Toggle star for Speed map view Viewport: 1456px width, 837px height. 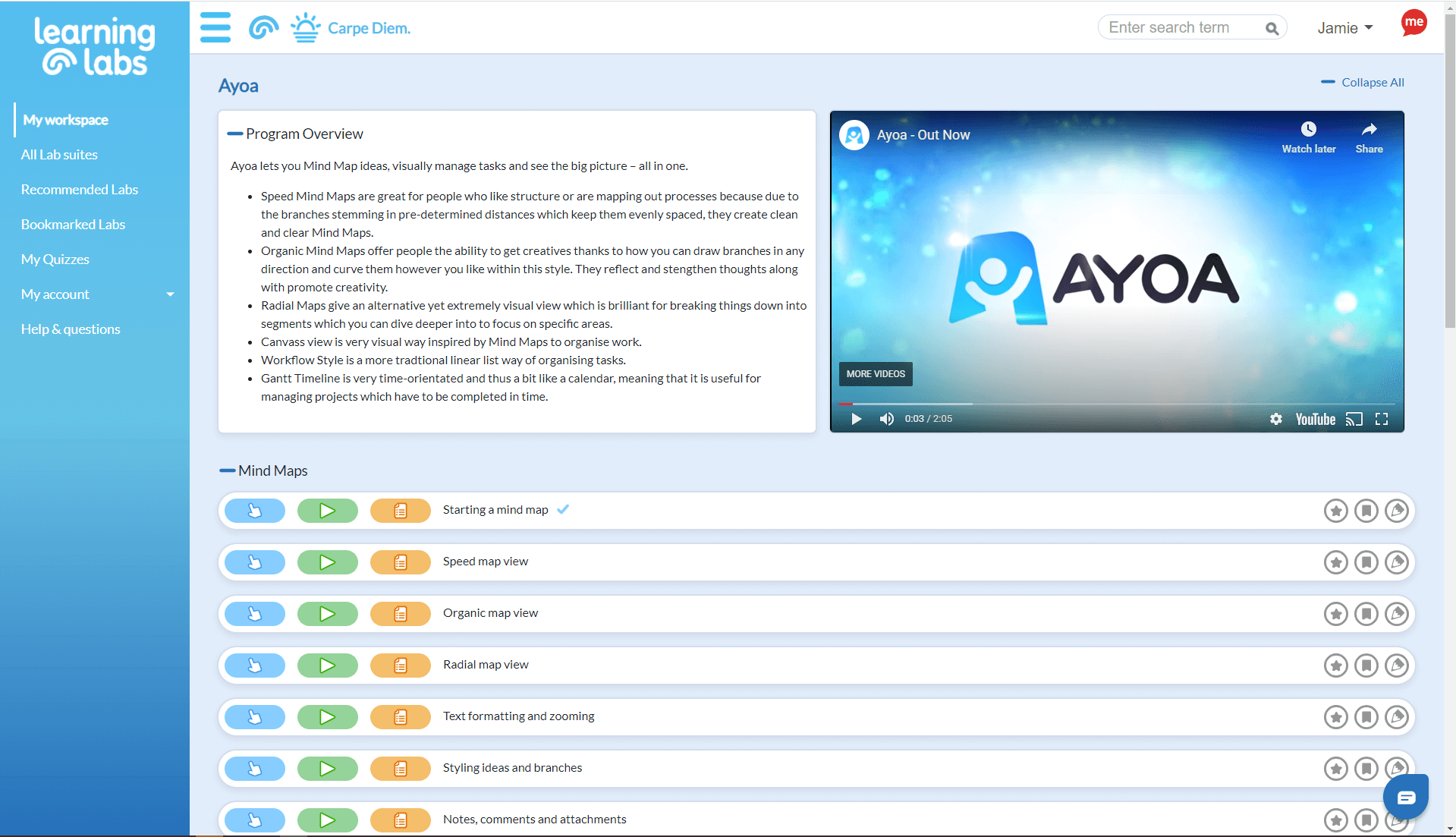pos(1336,562)
